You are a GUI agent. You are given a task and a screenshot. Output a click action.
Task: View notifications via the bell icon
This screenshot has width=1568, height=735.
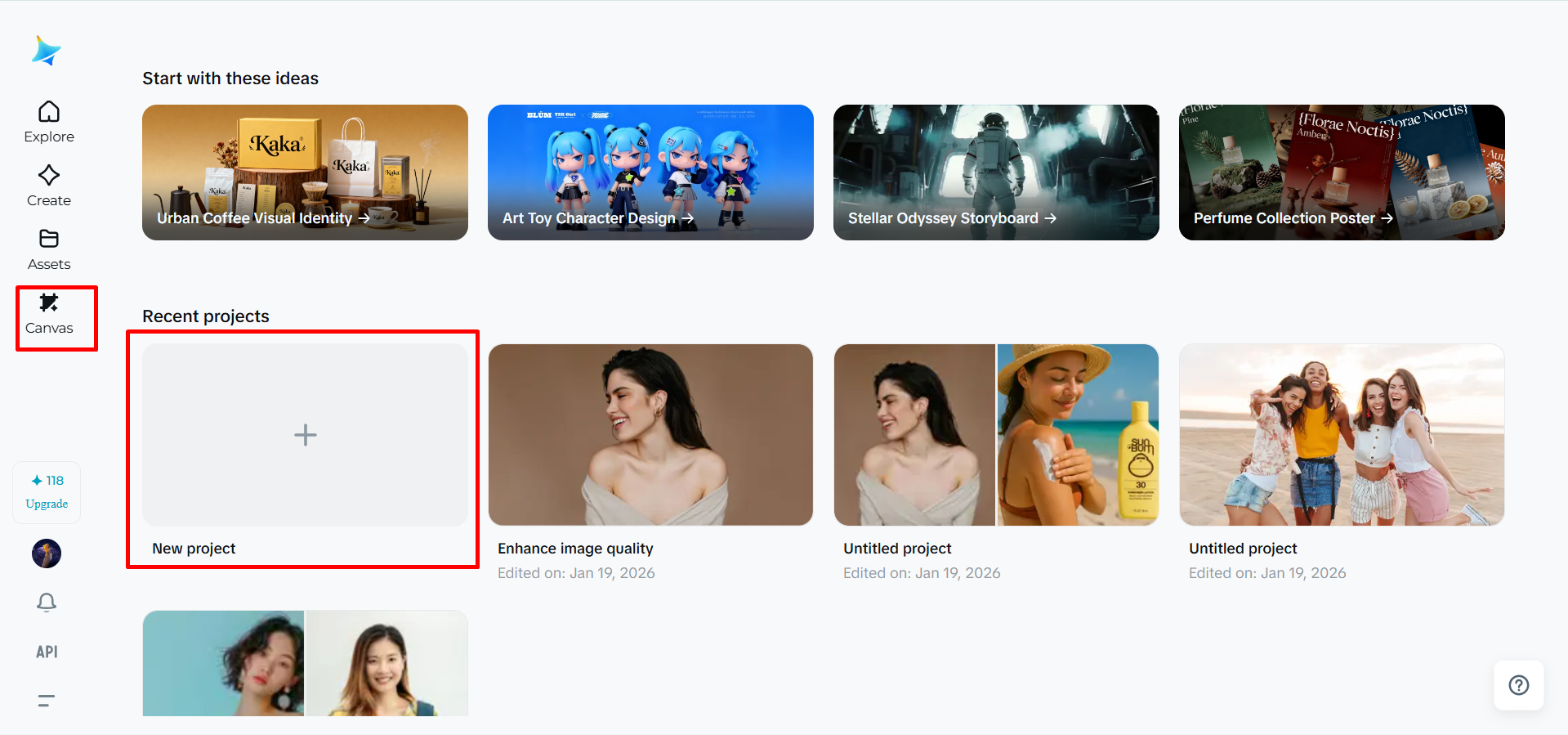pyautogui.click(x=47, y=603)
